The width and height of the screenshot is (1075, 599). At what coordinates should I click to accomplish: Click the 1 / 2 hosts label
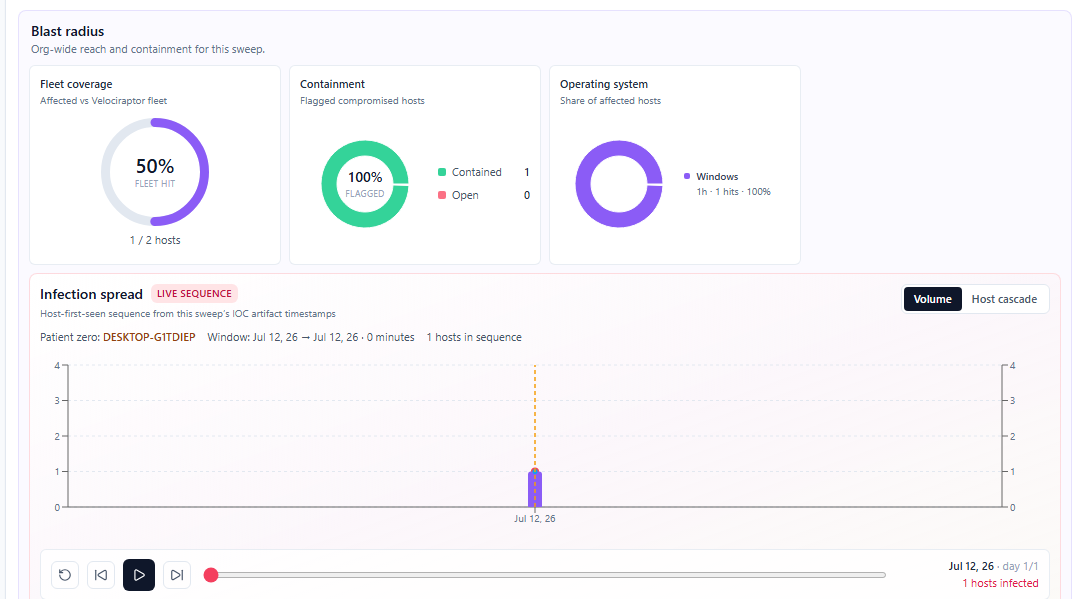[x=155, y=240]
